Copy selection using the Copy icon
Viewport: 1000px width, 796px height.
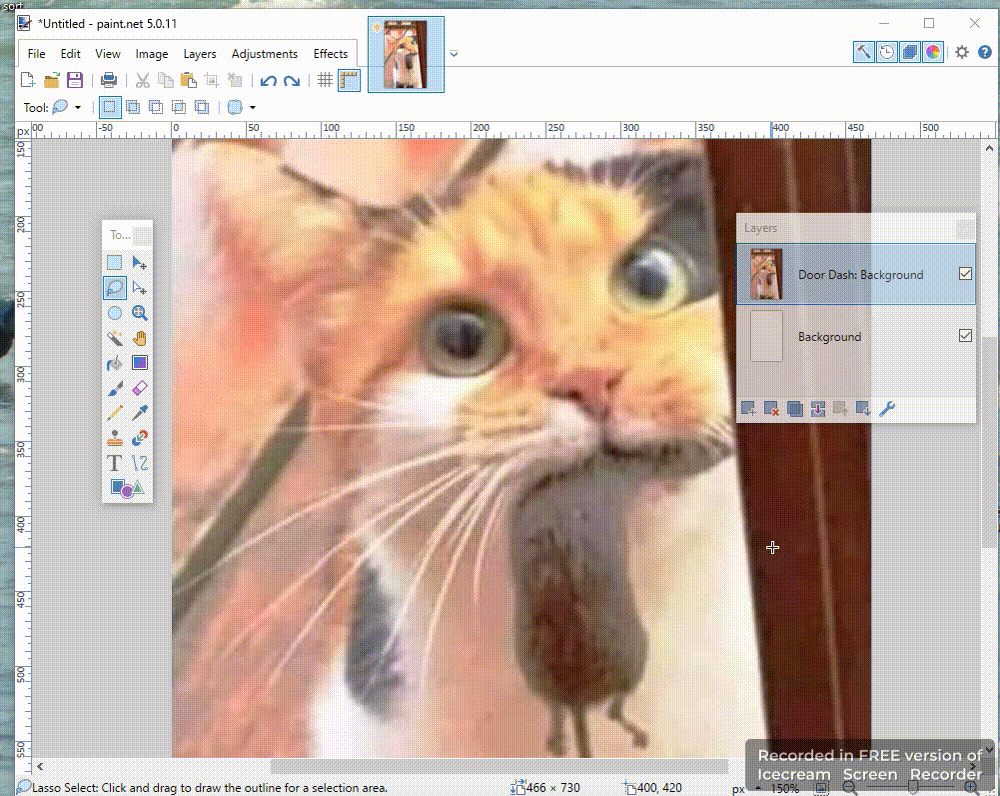click(x=166, y=80)
